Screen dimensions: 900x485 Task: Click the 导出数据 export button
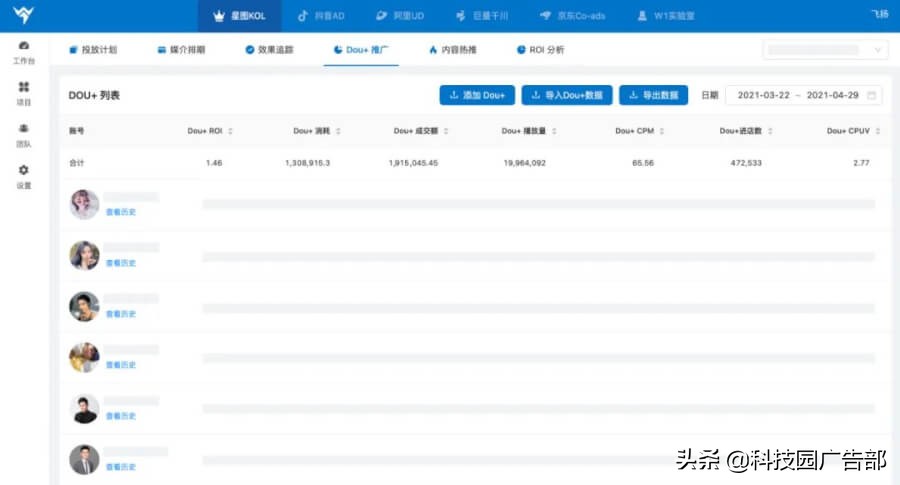(653, 95)
